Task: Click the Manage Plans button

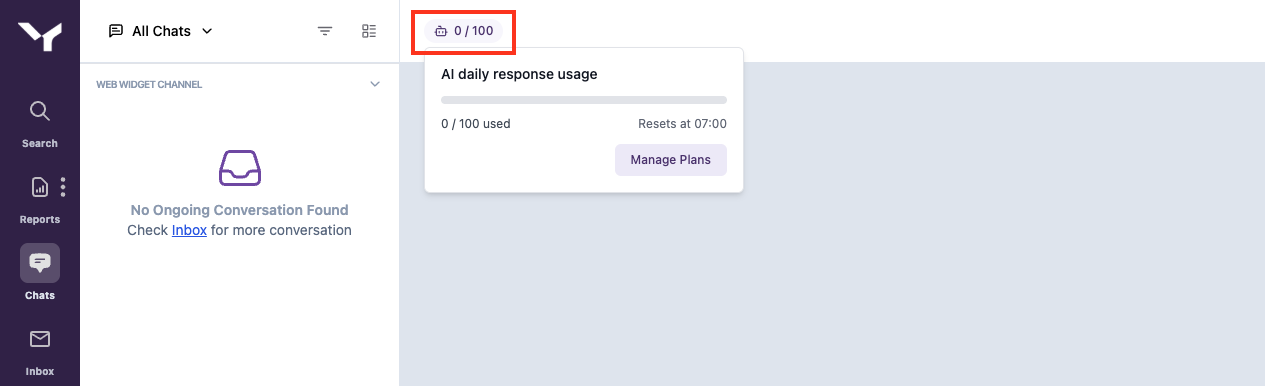Action: tap(670, 160)
